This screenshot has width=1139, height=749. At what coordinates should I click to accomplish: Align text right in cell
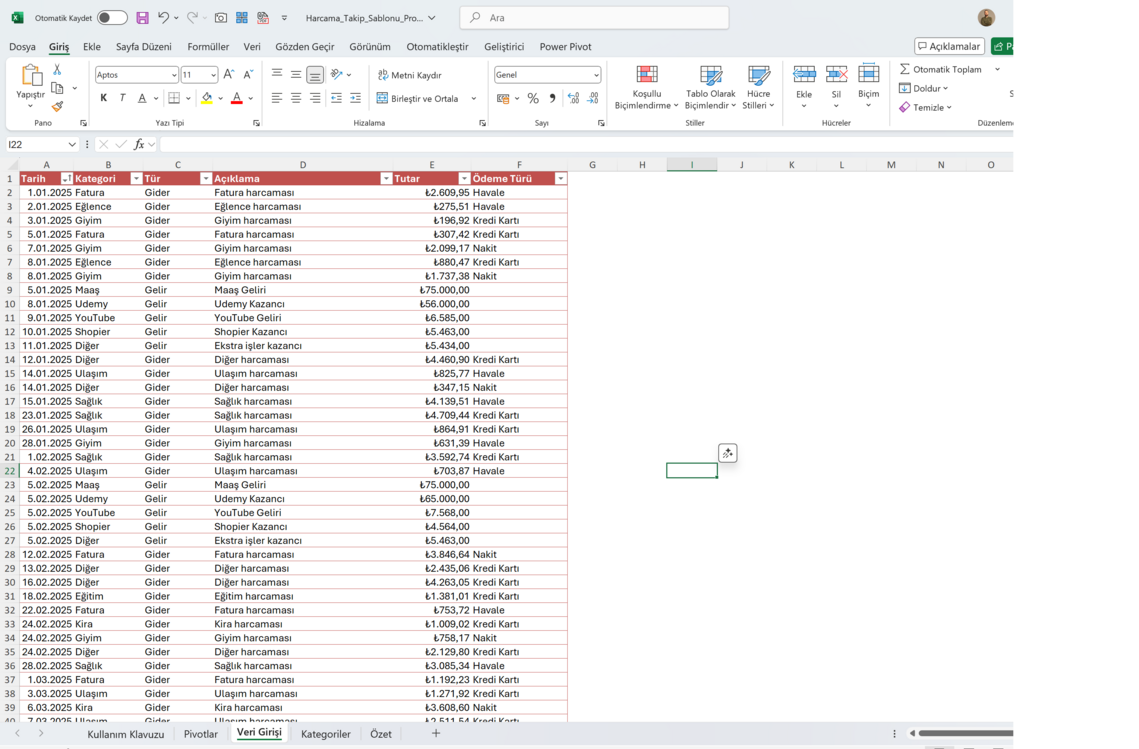click(x=315, y=98)
